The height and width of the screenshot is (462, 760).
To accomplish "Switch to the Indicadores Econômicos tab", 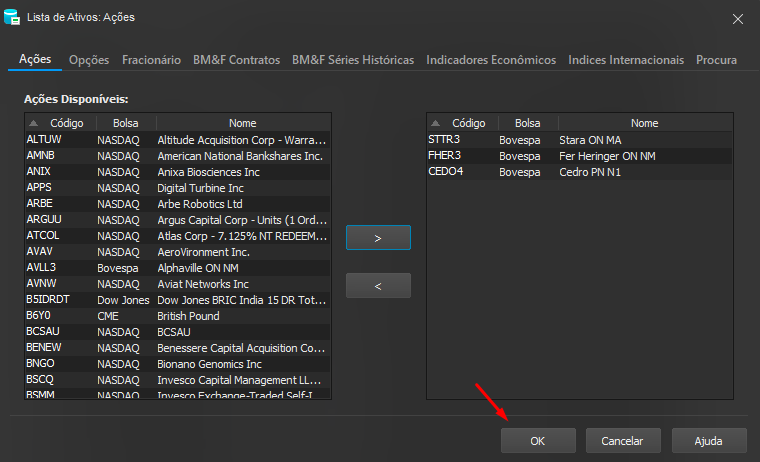I will click(491, 60).
